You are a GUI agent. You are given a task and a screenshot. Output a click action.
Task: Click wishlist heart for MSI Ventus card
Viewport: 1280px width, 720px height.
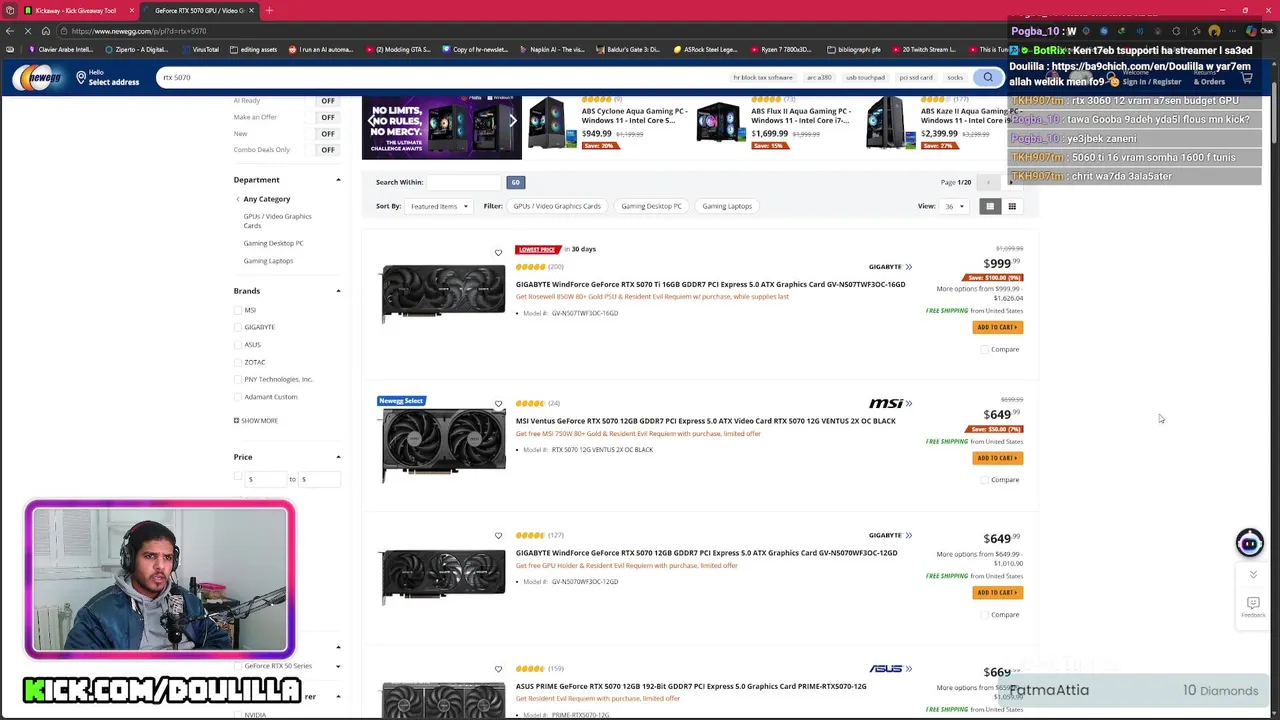point(498,404)
